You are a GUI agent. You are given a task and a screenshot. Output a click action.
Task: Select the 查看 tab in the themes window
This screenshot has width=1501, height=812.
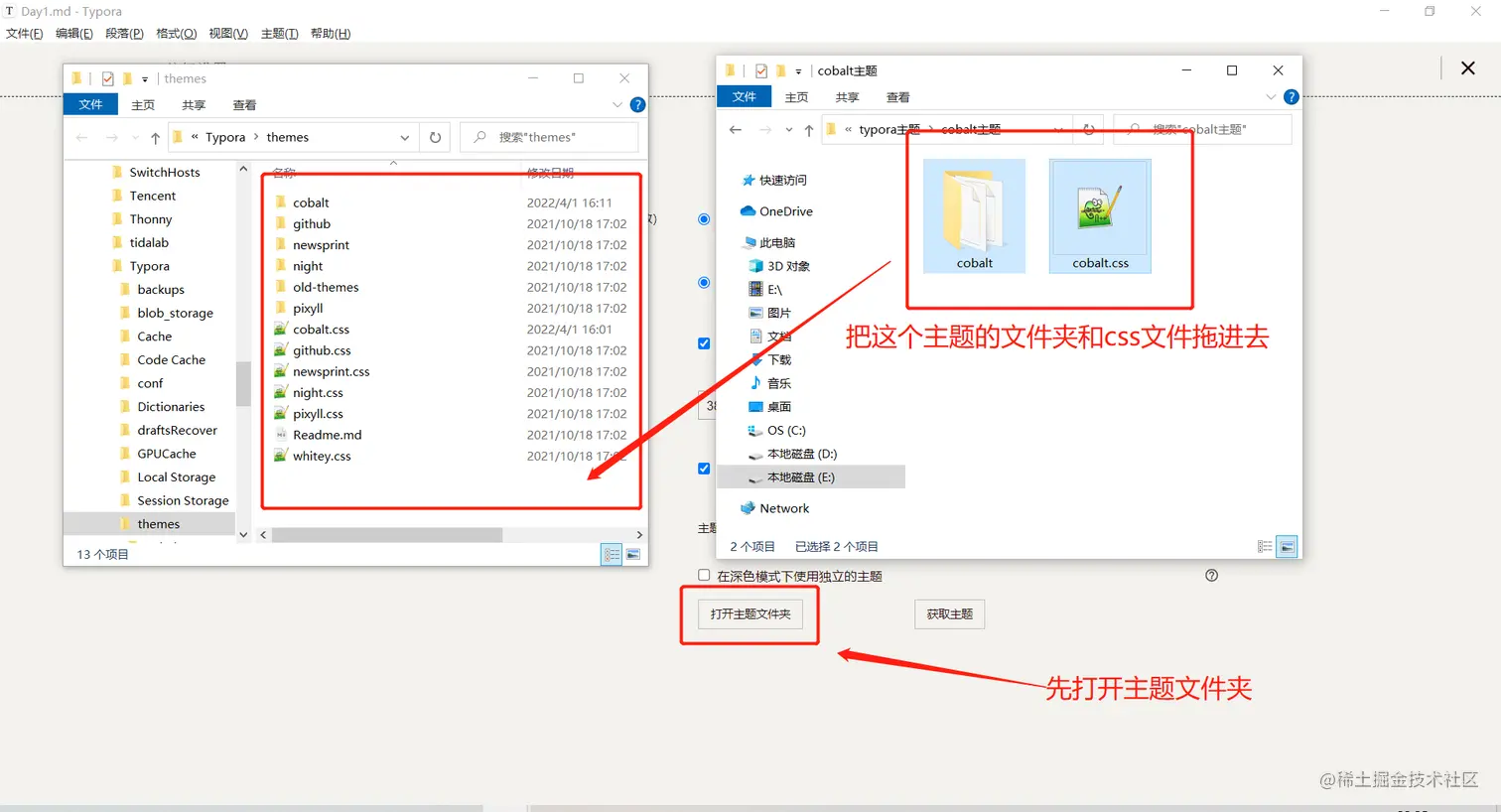pos(244,104)
